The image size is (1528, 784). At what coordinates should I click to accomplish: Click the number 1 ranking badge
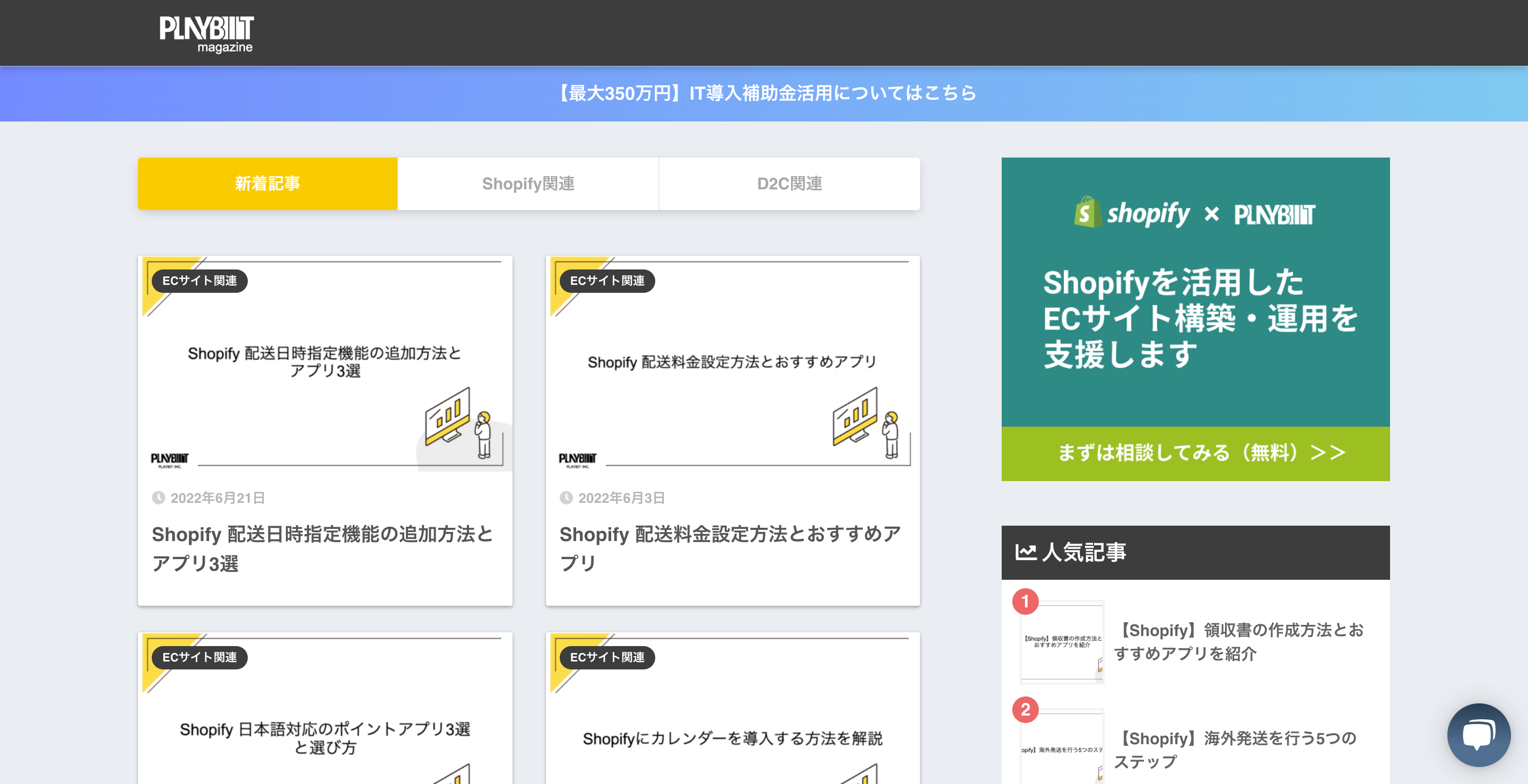click(1025, 602)
